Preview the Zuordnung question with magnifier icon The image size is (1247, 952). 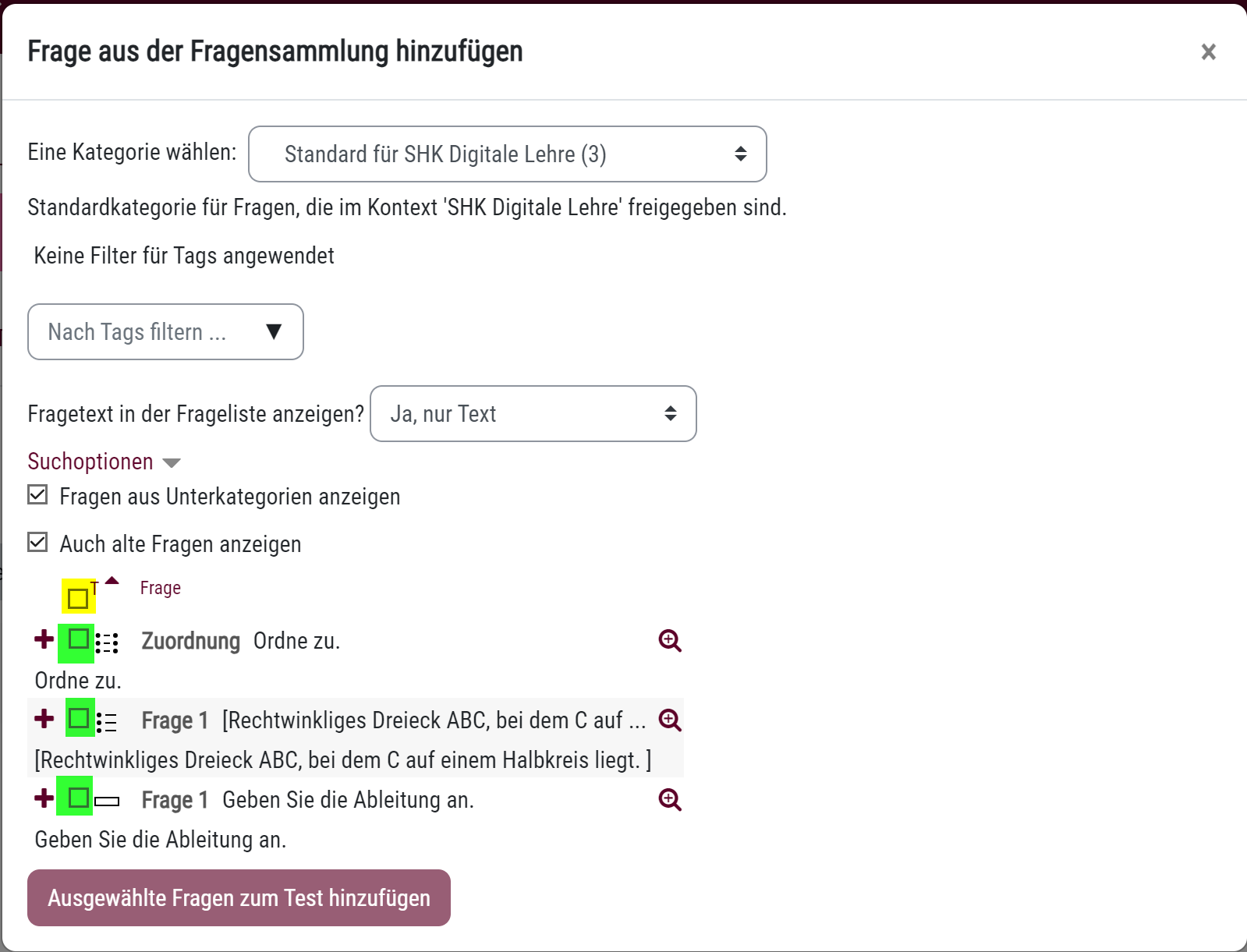670,641
